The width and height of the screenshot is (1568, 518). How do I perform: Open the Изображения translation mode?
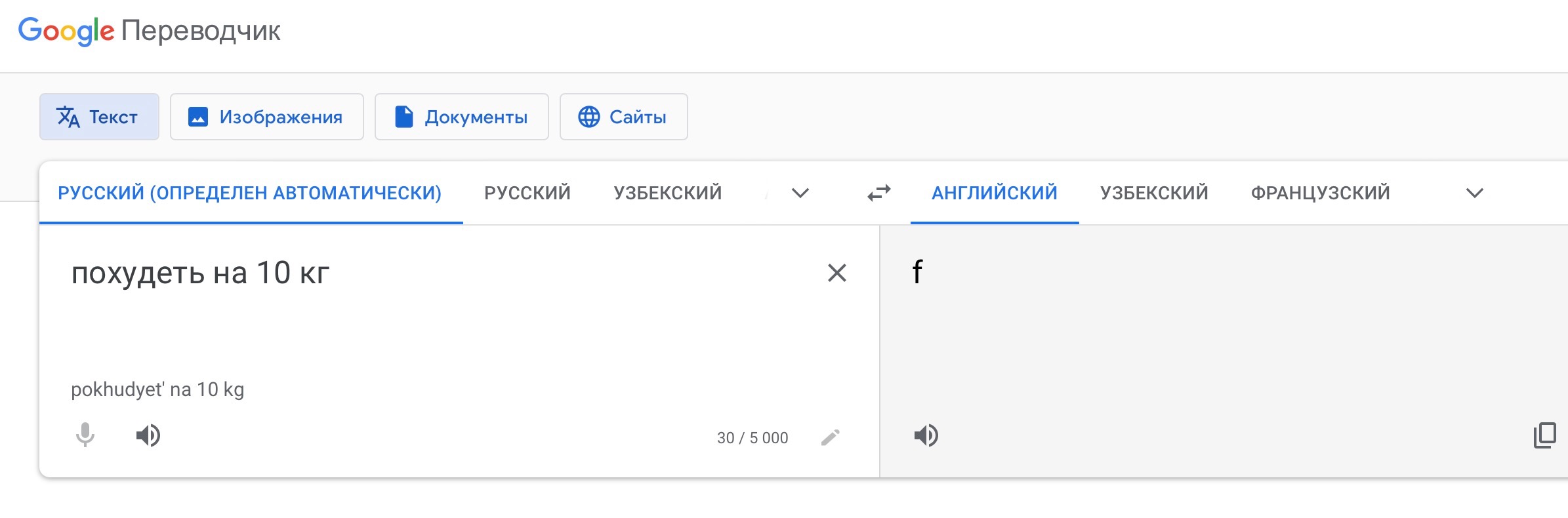pyautogui.click(x=266, y=117)
